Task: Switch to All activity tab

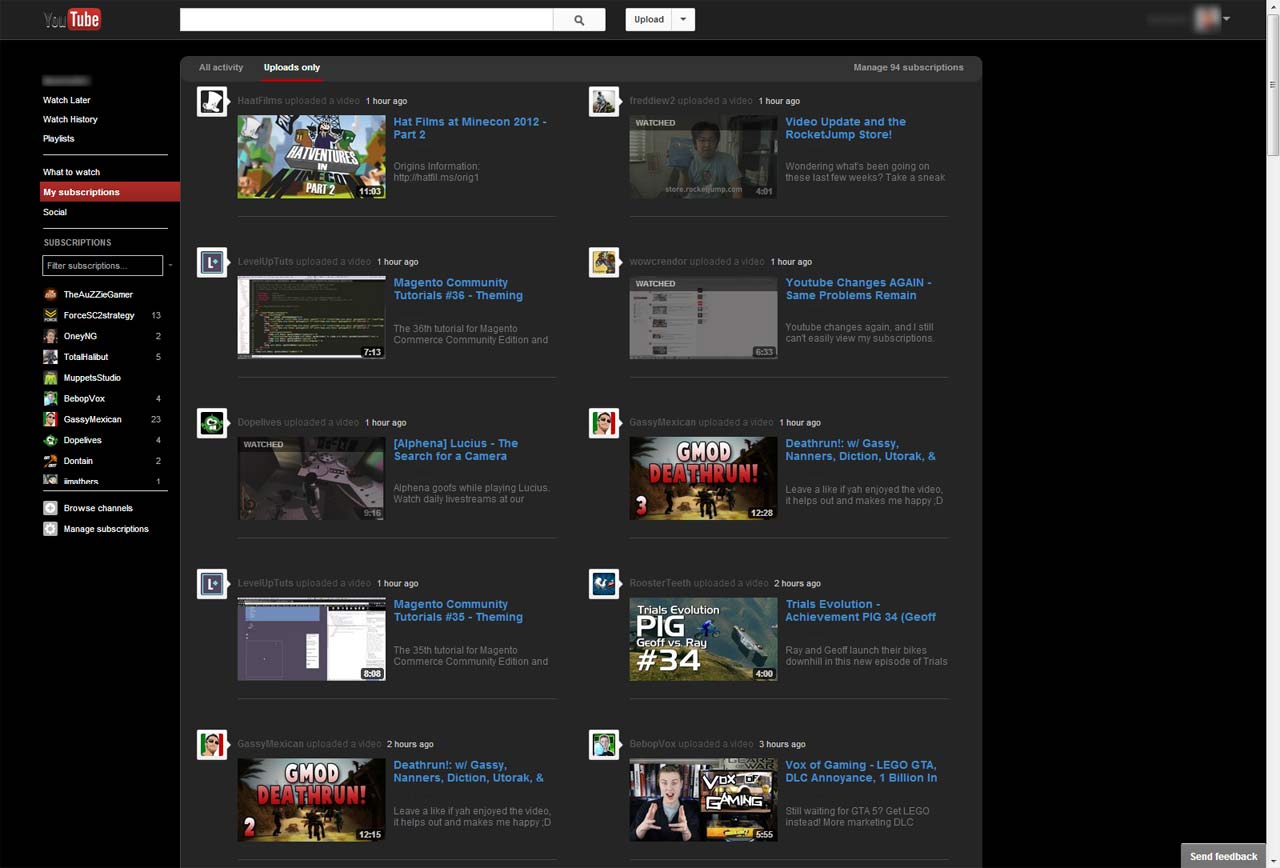Action: point(221,68)
